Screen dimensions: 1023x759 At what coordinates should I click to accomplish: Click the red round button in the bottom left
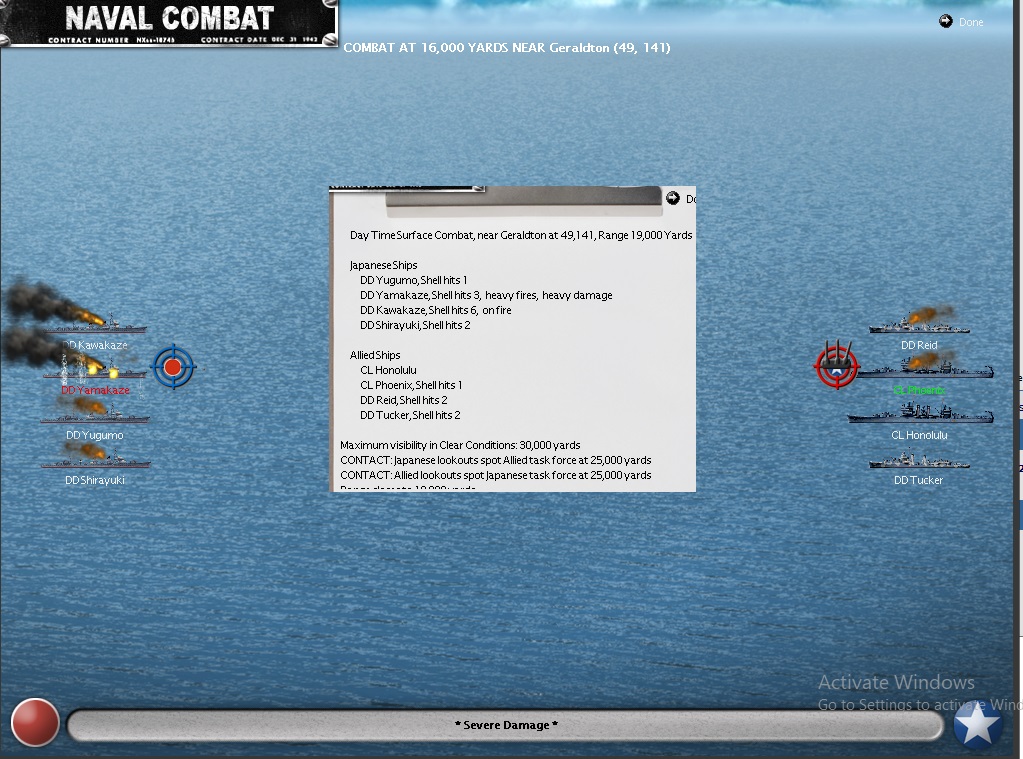pyautogui.click(x=35, y=722)
